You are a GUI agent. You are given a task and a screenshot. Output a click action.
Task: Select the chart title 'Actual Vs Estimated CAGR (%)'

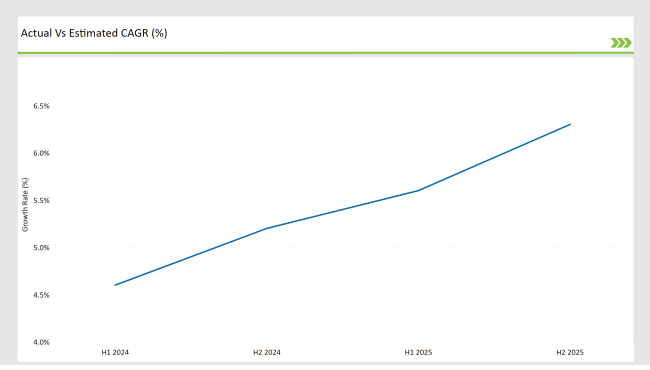click(94, 33)
